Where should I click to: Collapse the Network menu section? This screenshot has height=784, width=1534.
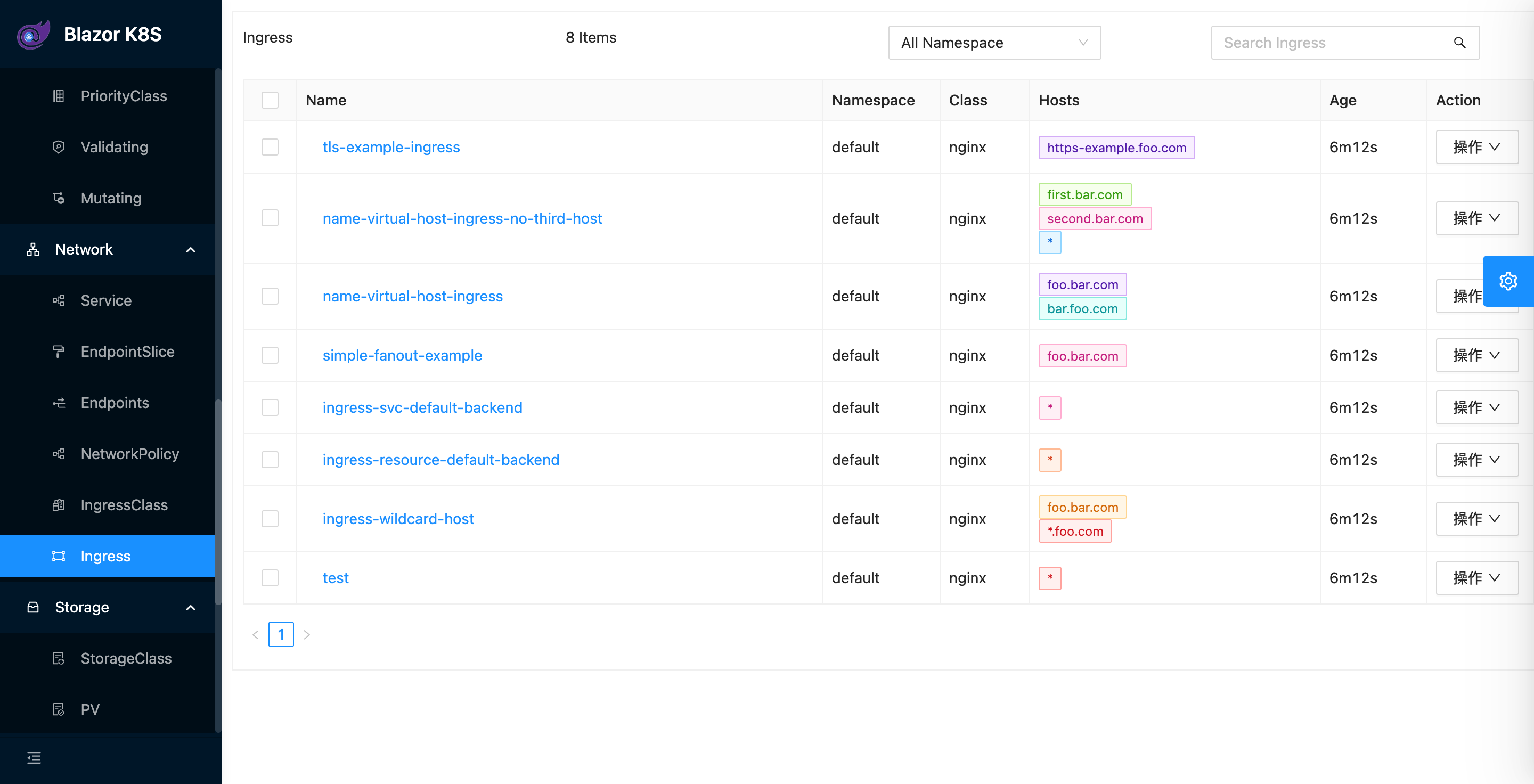(x=191, y=249)
